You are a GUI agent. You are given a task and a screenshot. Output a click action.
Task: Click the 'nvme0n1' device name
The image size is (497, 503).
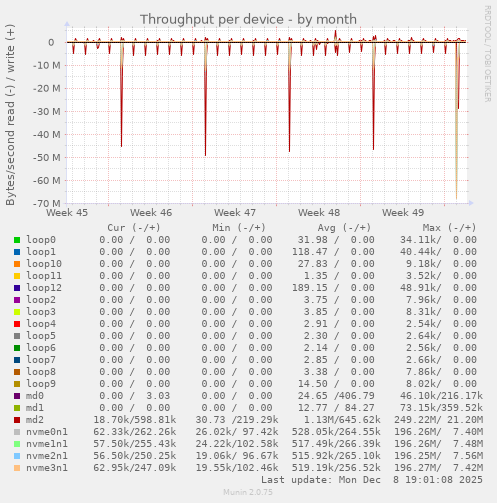point(47,432)
